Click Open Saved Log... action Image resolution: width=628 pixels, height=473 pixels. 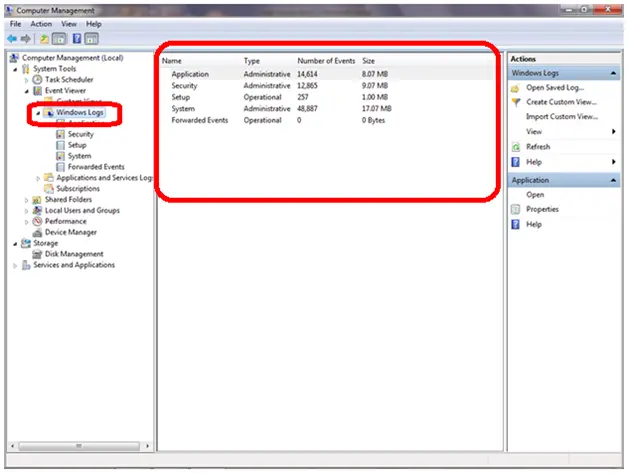coord(555,88)
